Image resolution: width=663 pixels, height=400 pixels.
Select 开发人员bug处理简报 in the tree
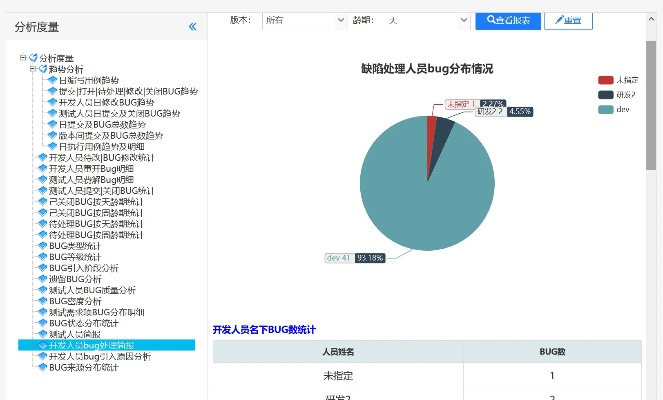click(98, 345)
